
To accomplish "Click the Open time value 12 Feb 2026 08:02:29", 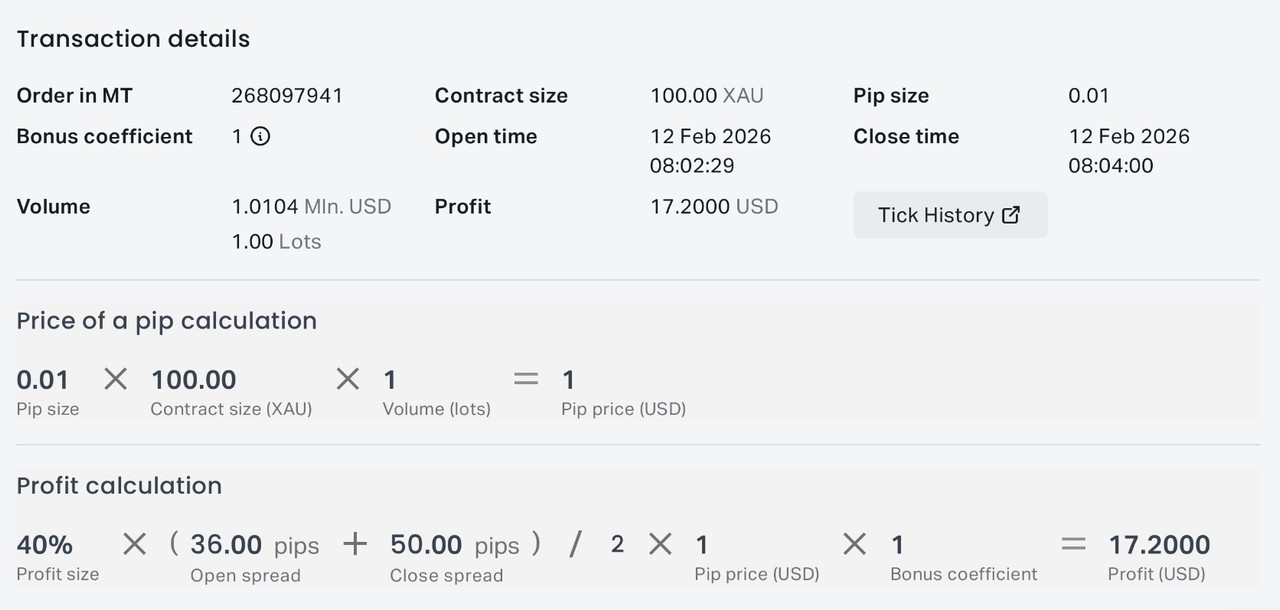I will 710,151.
